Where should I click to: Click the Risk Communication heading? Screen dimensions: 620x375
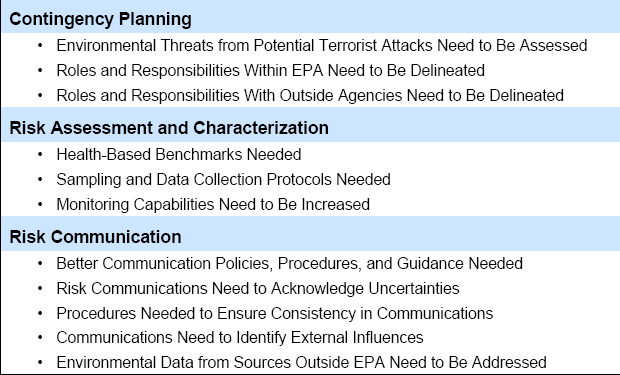pyautogui.click(x=95, y=237)
